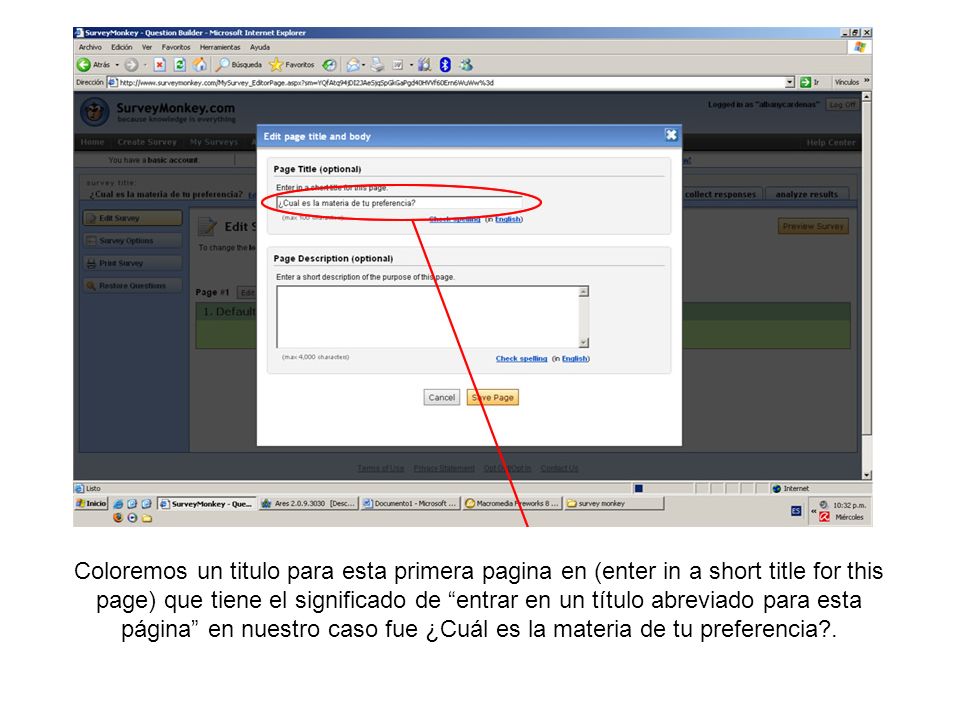The image size is (960, 720).
Task: Click Check spelling link under Page Description
Action: (522, 359)
